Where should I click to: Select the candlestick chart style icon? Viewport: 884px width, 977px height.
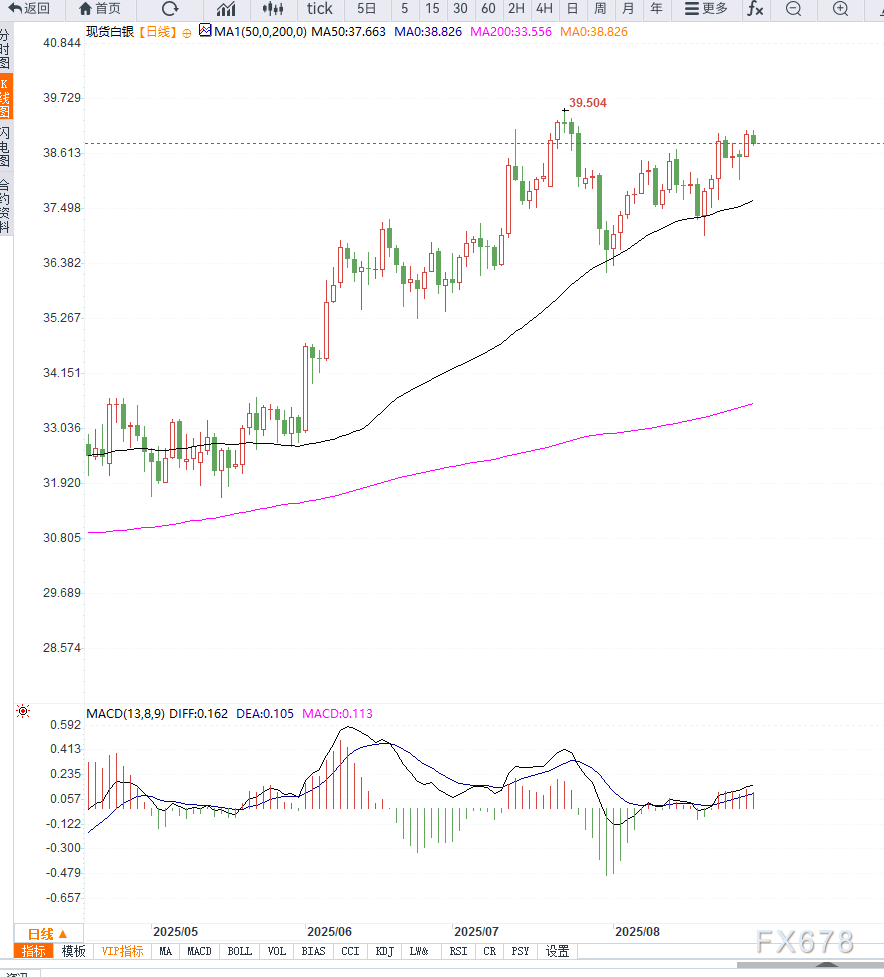pos(272,9)
